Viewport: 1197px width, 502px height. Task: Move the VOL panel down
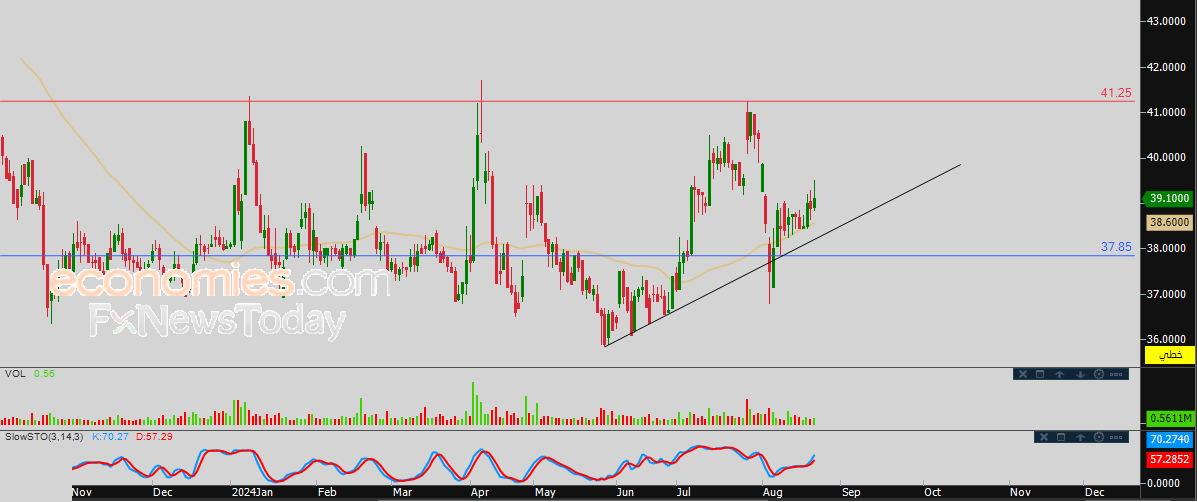(1080, 374)
